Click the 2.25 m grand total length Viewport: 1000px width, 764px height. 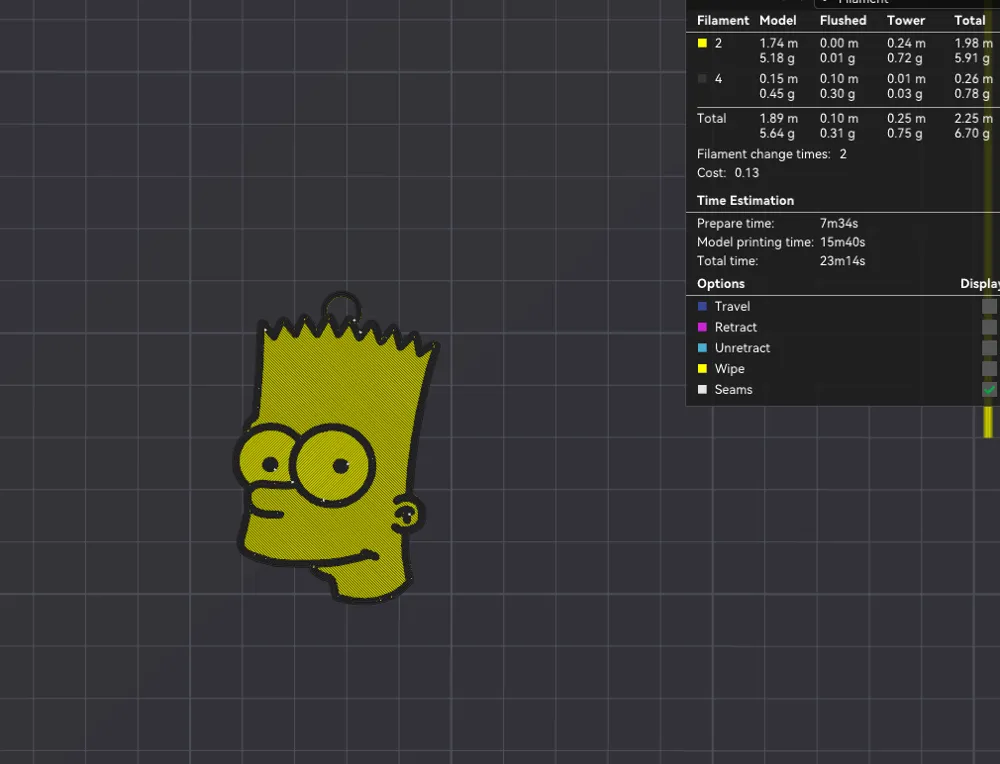973,119
